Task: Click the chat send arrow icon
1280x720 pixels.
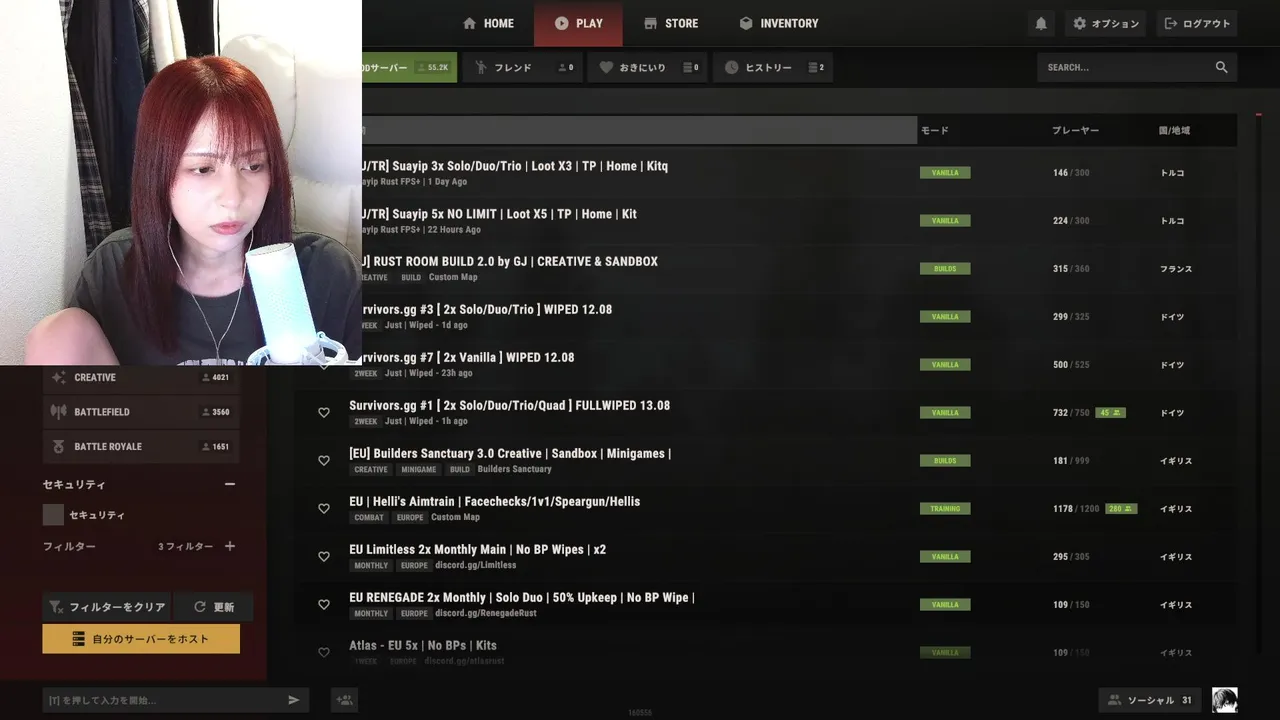Action: click(x=294, y=700)
